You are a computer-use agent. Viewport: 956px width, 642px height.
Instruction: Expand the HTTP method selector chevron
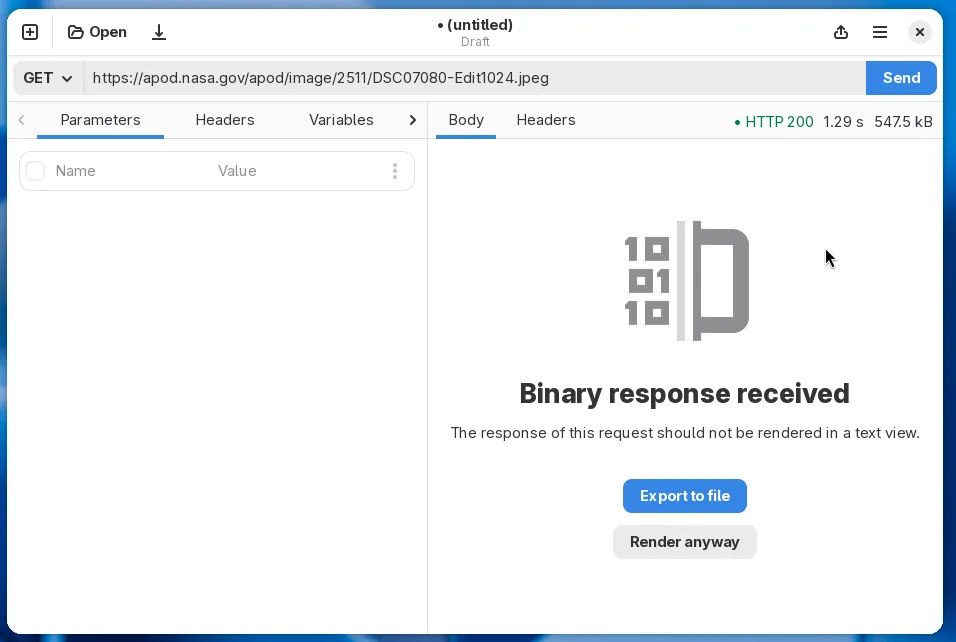(67, 78)
